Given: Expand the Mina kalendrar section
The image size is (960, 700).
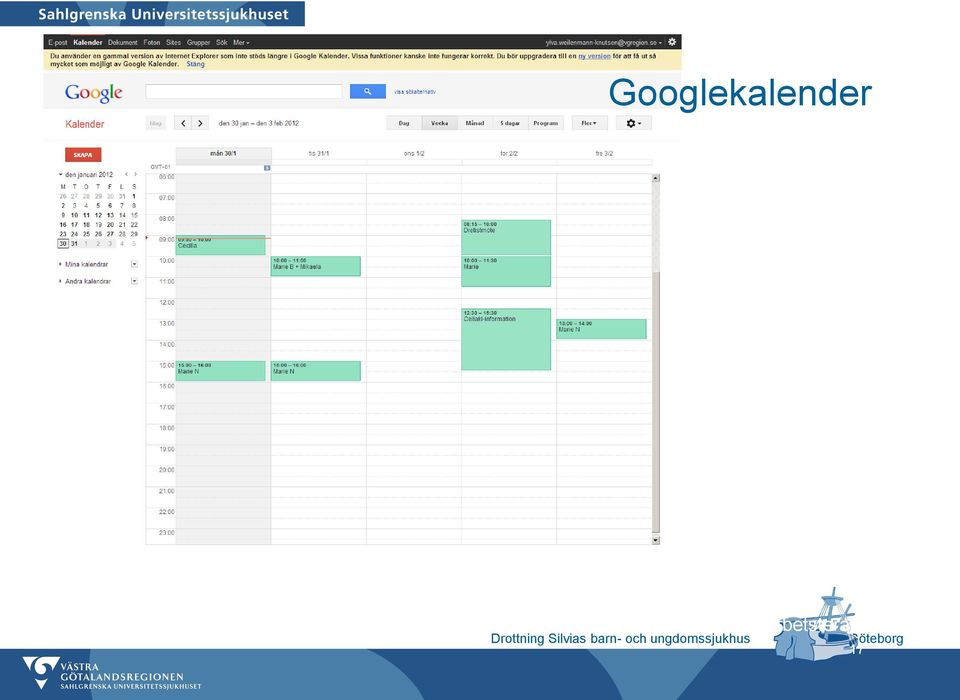Looking at the screenshot, I should click(60, 265).
